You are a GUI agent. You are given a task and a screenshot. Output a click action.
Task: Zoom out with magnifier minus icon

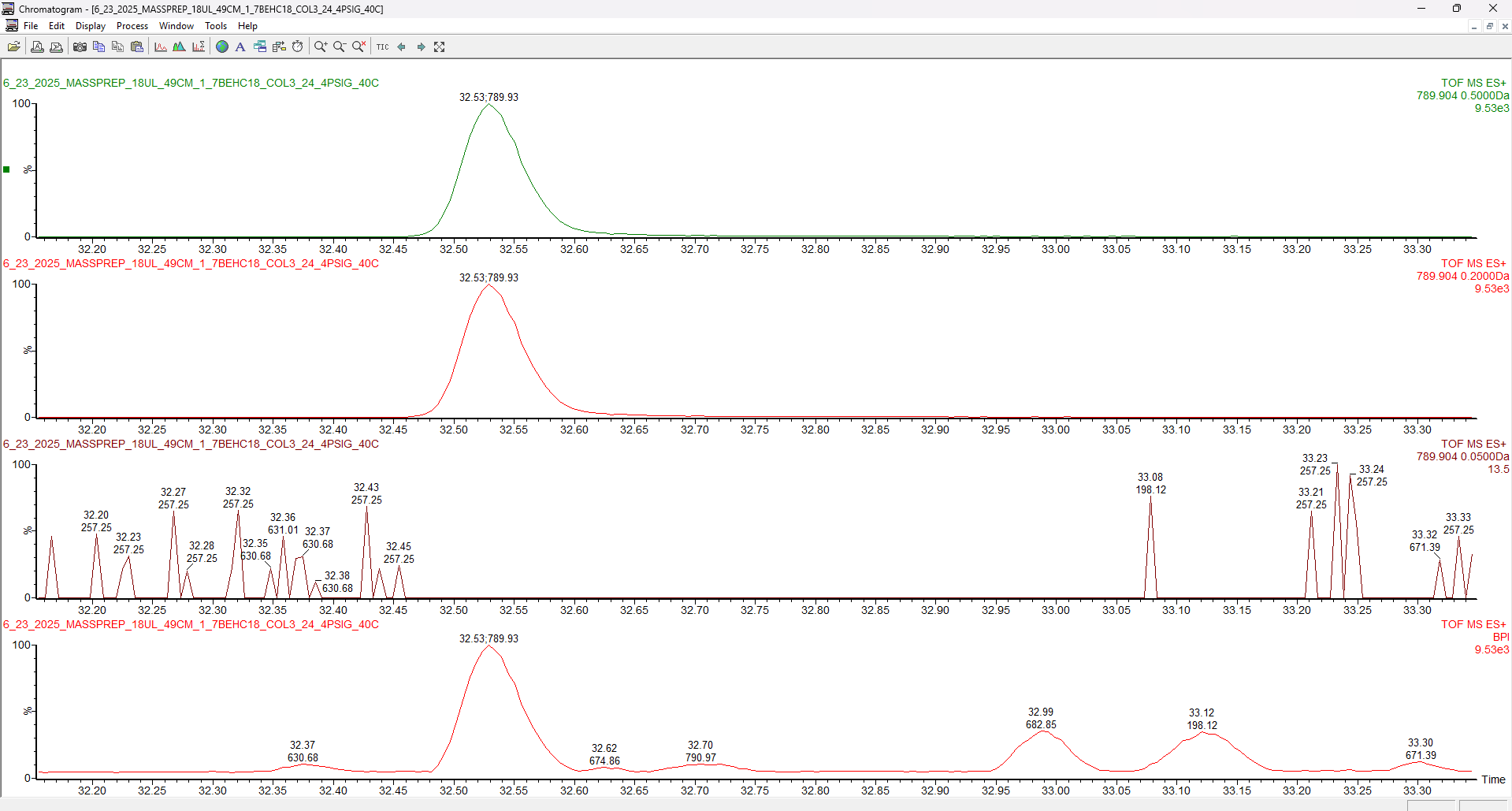[x=340, y=47]
